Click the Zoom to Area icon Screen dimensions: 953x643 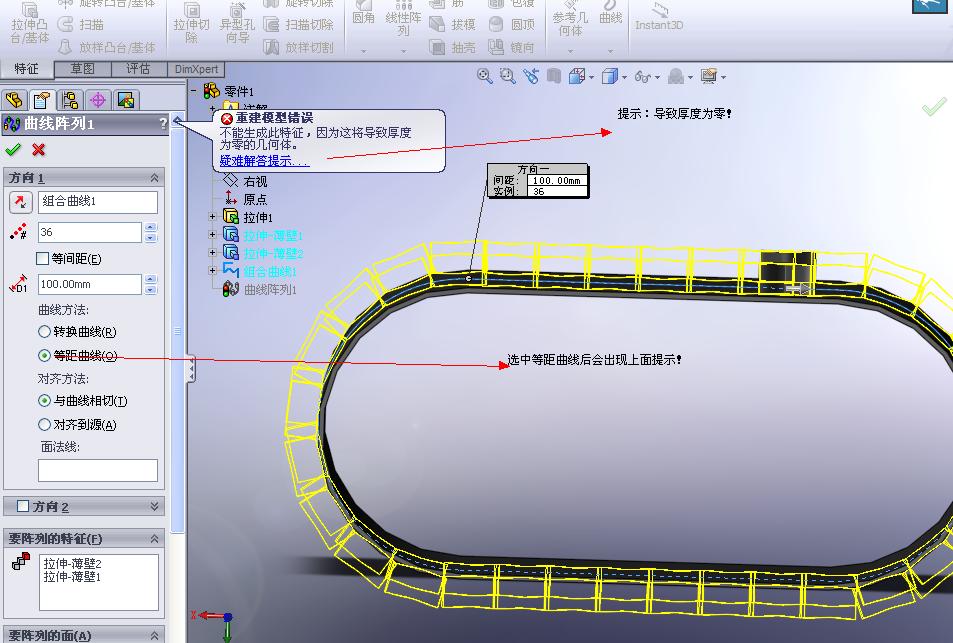pos(507,76)
